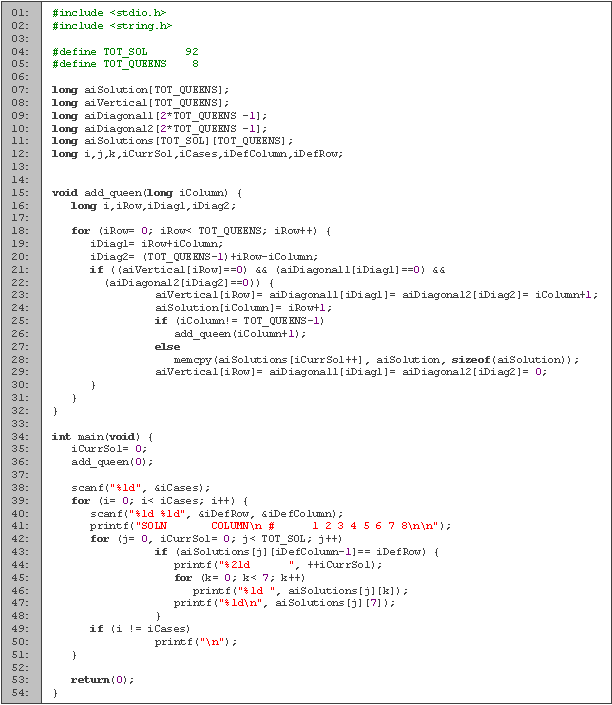Click the 'add_queen(0);' call in main

(112, 462)
